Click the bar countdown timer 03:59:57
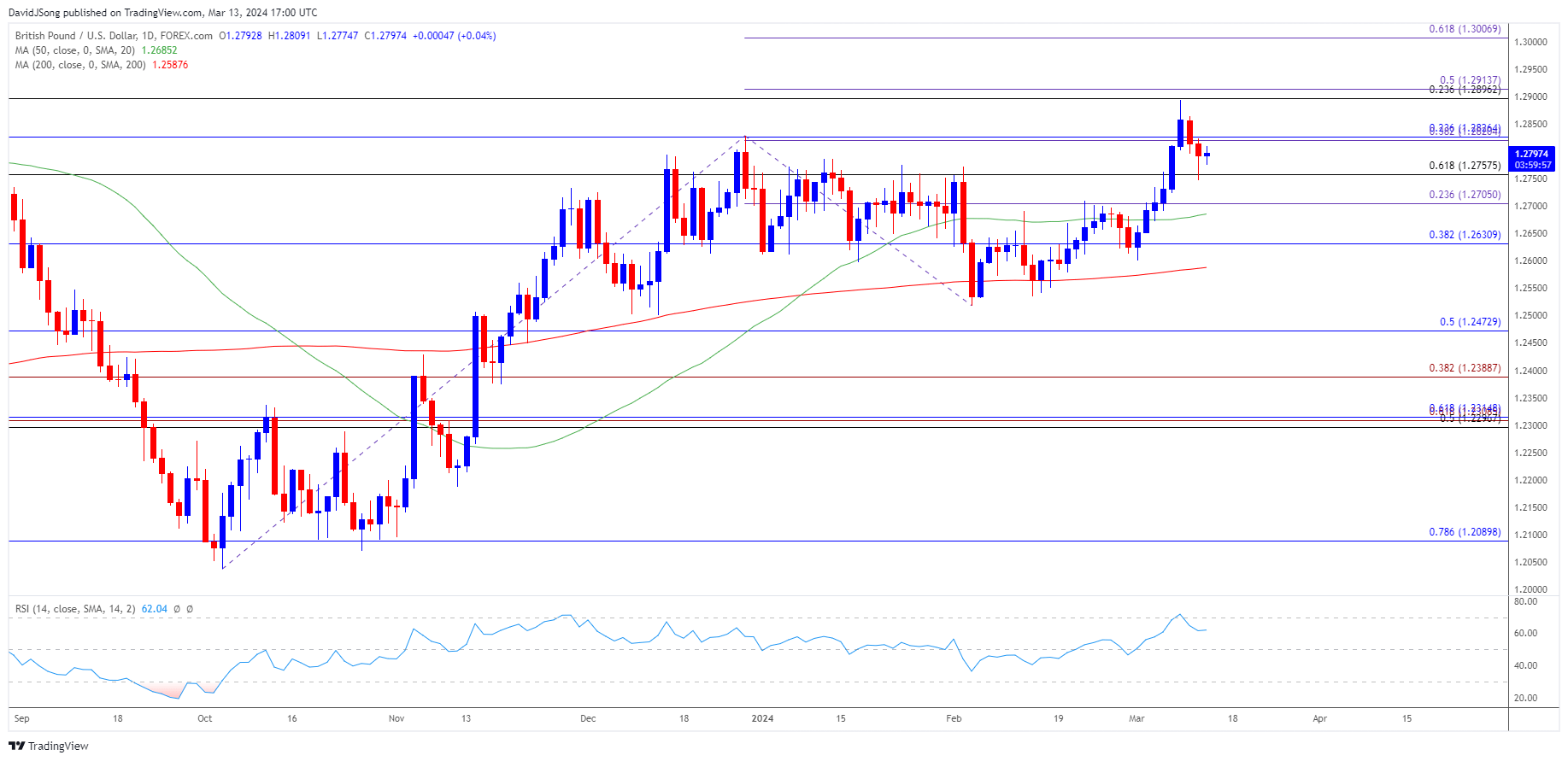This screenshot has height=761, width=1568. [x=1531, y=165]
